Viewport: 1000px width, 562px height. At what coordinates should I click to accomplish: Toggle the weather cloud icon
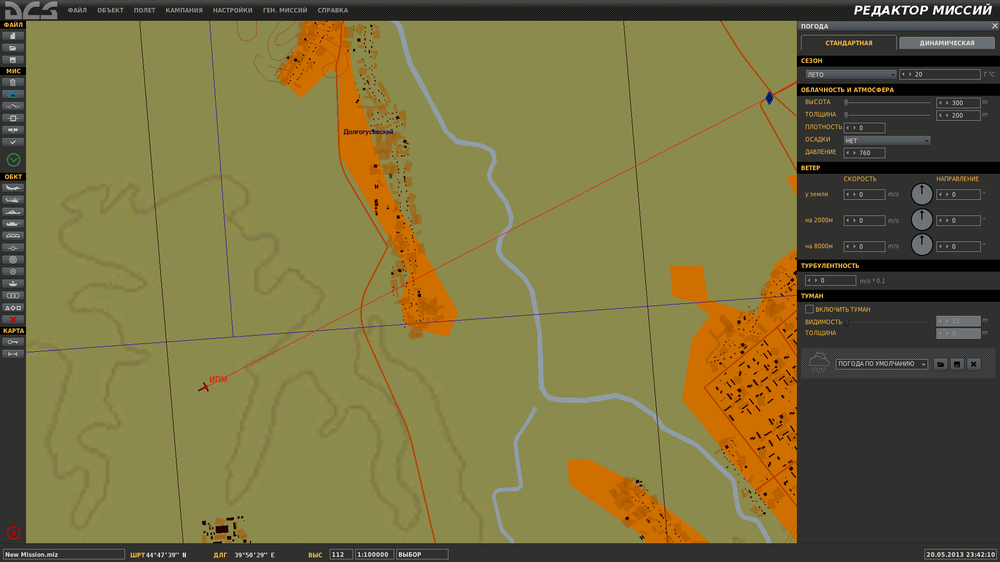[13, 94]
